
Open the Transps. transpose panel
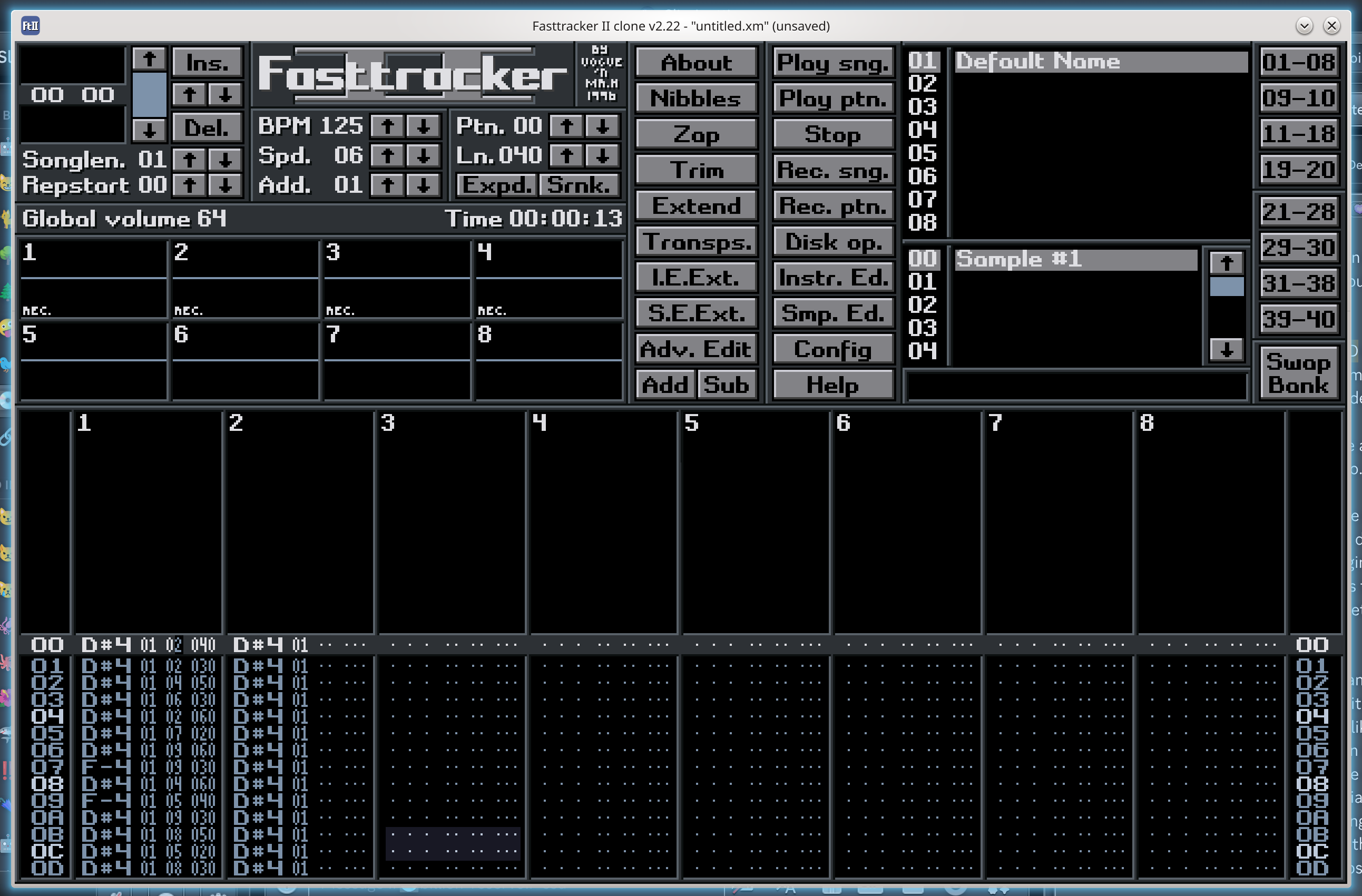click(697, 242)
